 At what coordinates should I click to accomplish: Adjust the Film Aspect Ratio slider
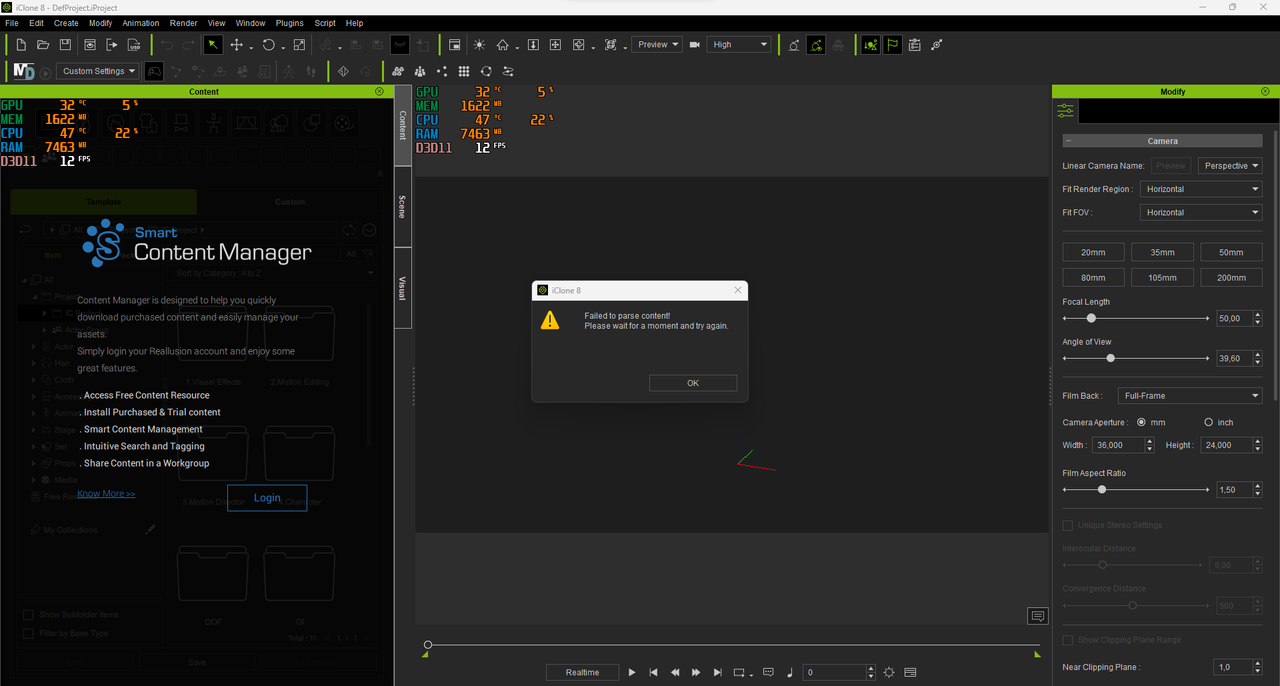point(1136,489)
